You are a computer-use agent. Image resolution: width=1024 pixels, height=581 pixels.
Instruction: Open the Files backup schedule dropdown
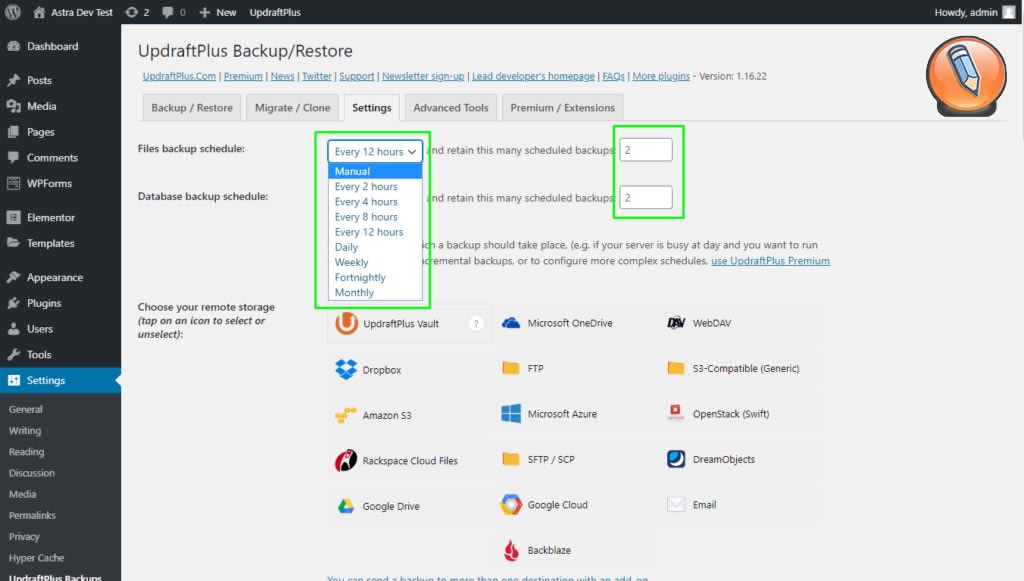[x=375, y=151]
